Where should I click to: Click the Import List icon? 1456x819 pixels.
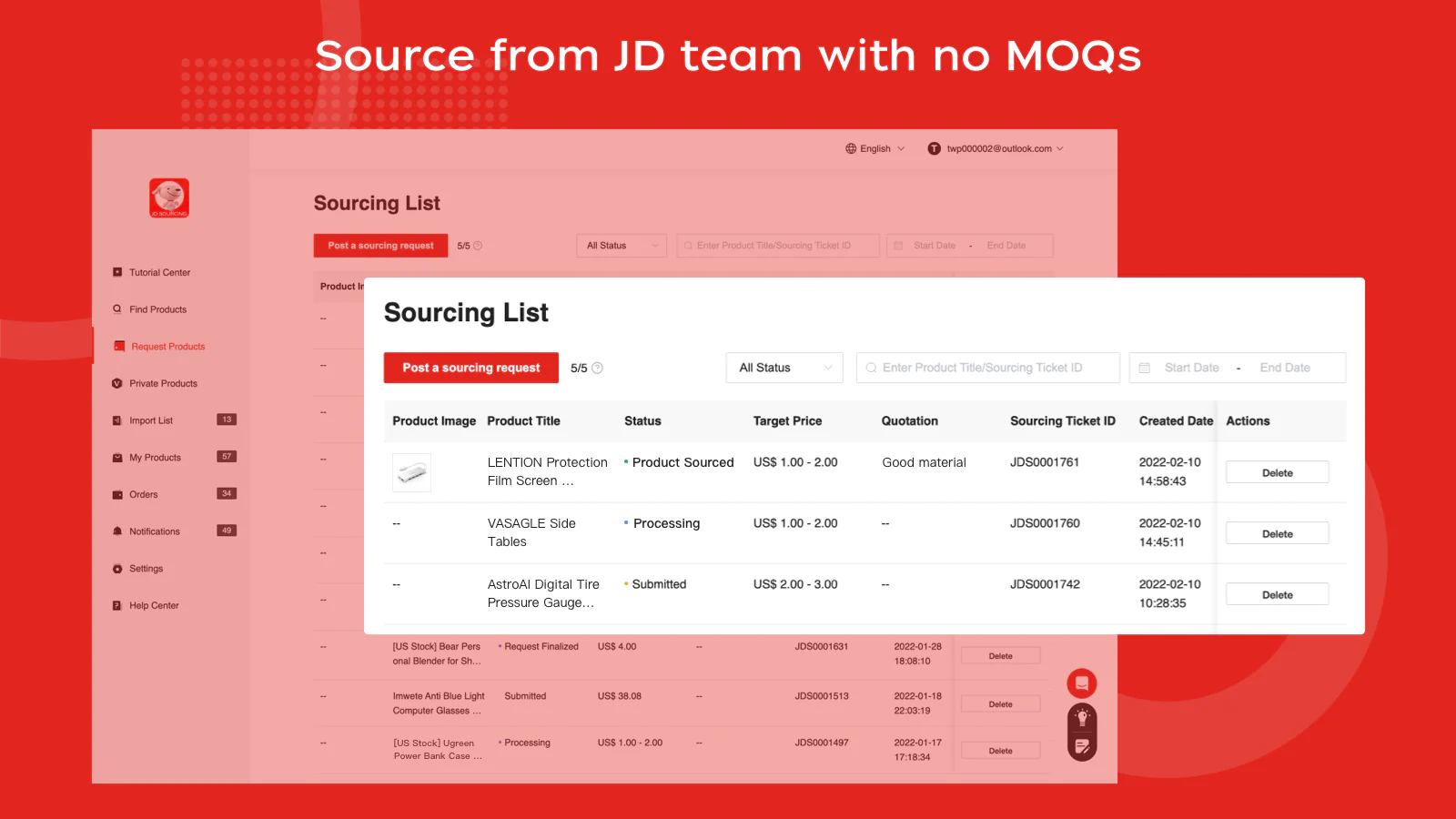pyautogui.click(x=117, y=420)
